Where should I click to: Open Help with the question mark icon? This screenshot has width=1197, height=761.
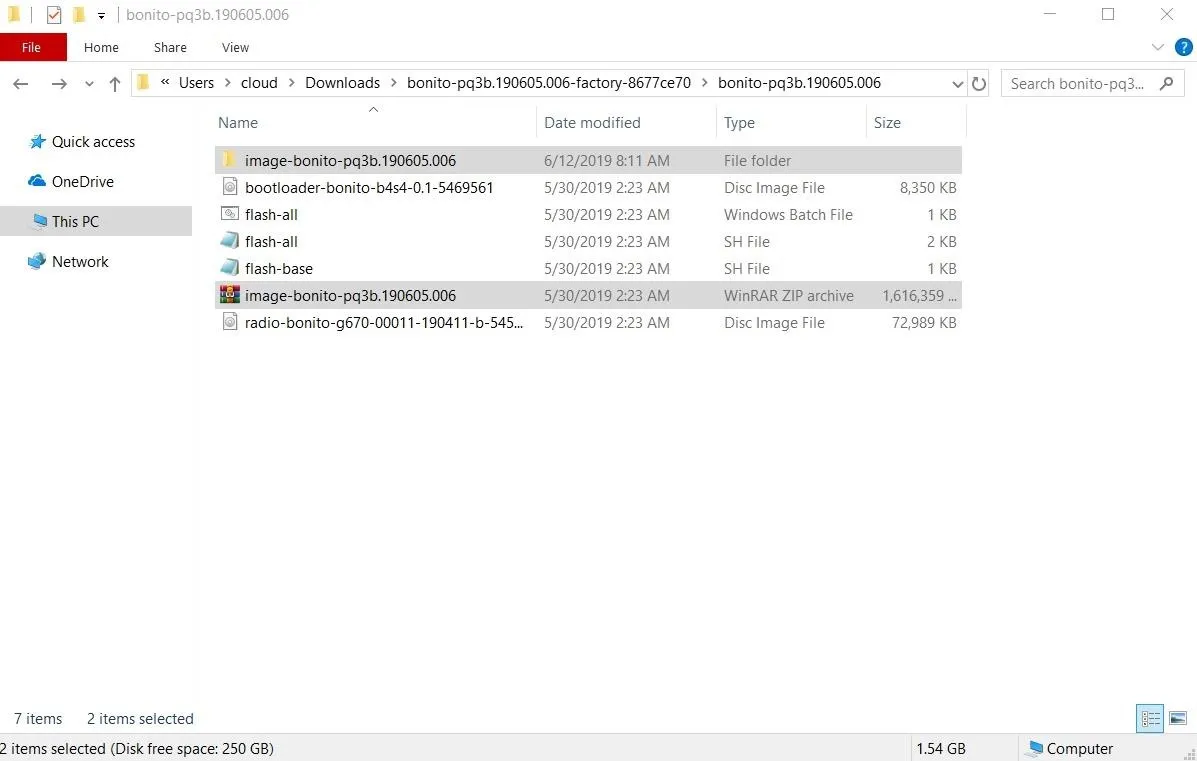click(1183, 47)
